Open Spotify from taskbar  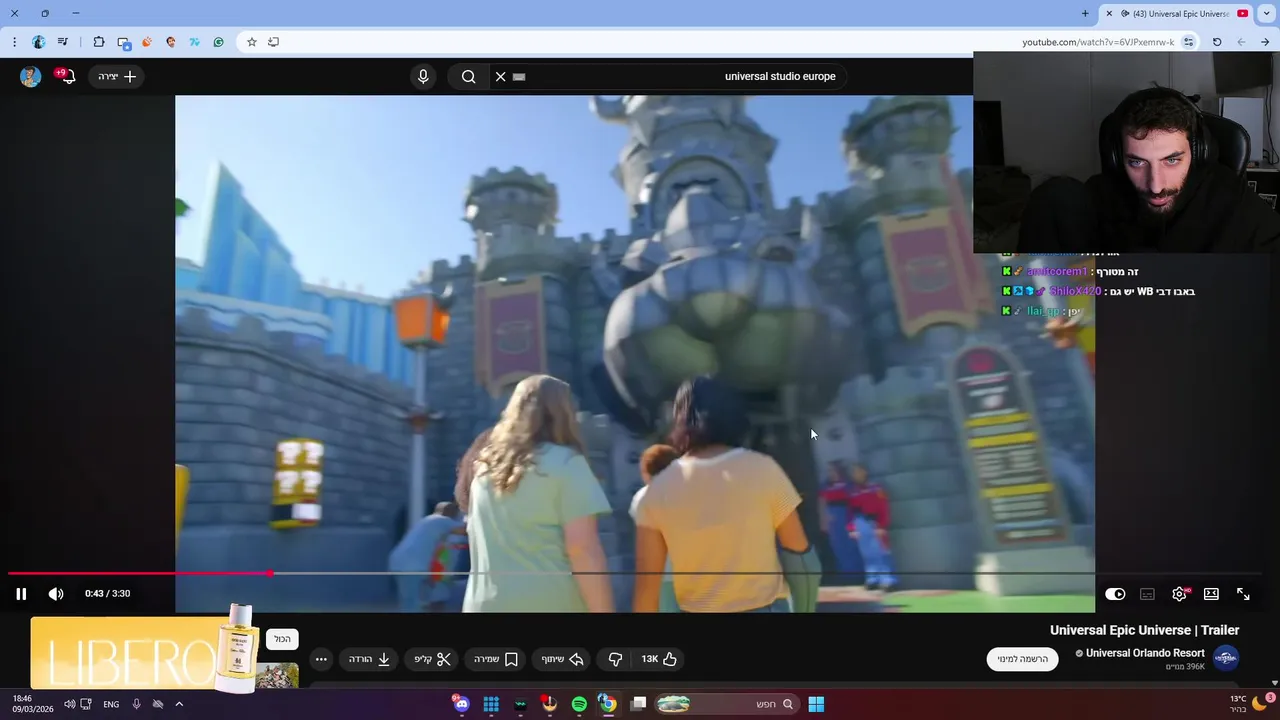(579, 704)
